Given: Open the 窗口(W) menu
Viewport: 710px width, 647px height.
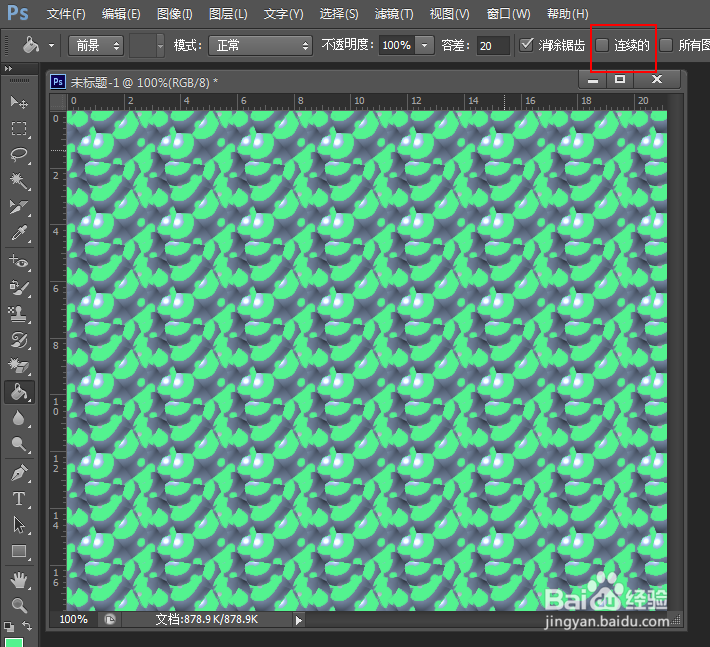Looking at the screenshot, I should point(509,14).
